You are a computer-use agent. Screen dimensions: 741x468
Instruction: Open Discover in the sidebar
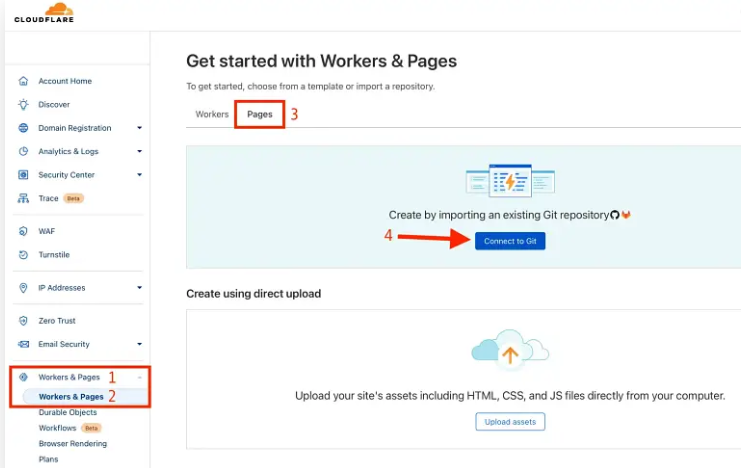pos(54,104)
